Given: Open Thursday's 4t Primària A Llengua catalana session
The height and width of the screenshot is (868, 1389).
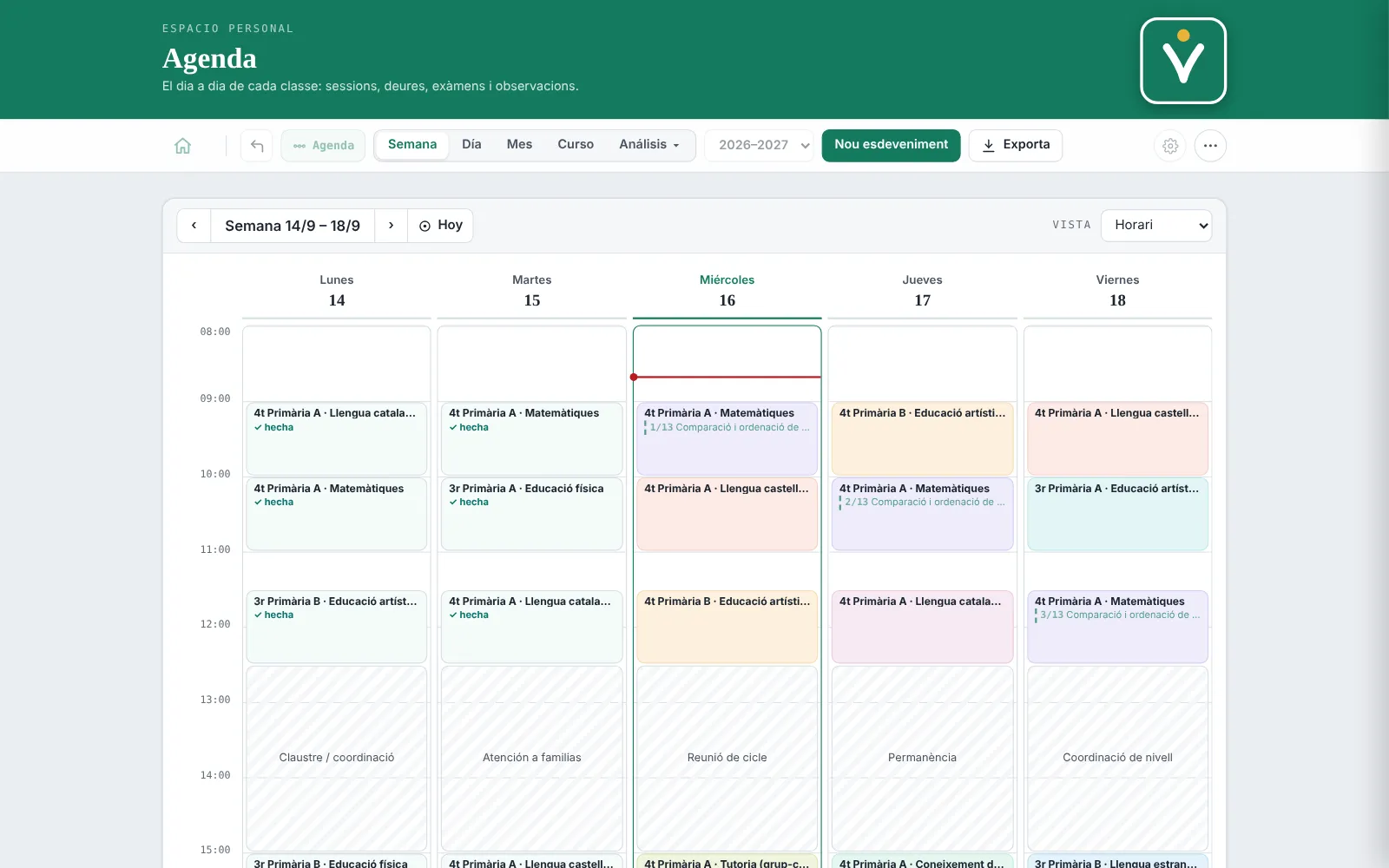Looking at the screenshot, I should [x=923, y=627].
